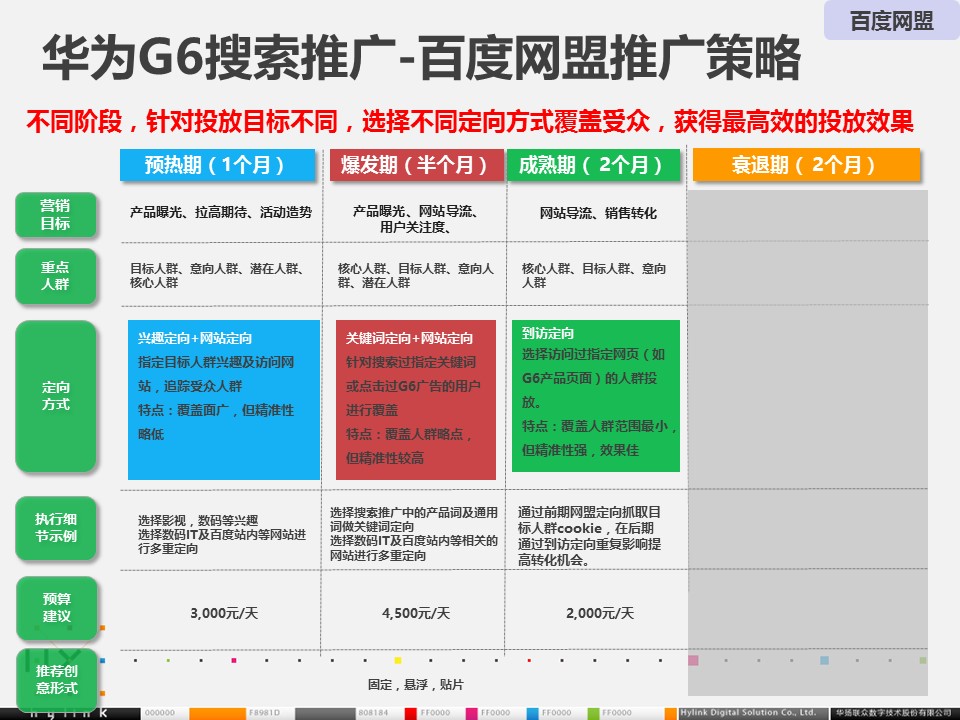Screen dimensions: 960x720
Task: Click the 4,500元/天 budget value
Action: coord(416,613)
